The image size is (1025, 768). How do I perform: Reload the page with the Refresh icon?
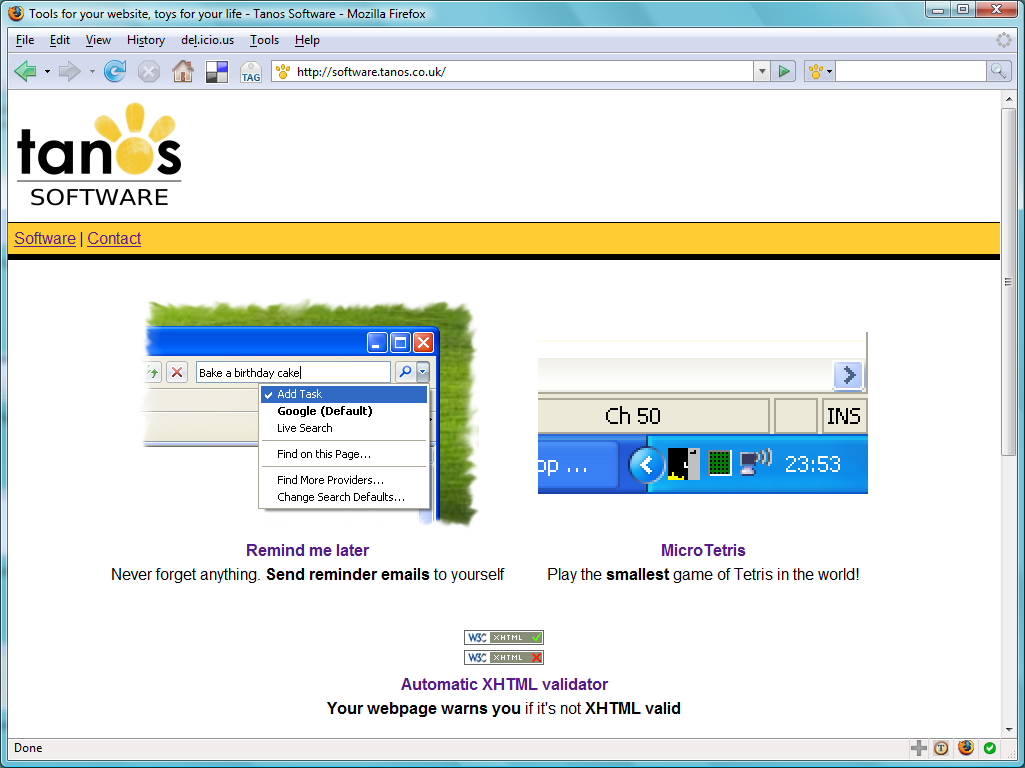115,71
